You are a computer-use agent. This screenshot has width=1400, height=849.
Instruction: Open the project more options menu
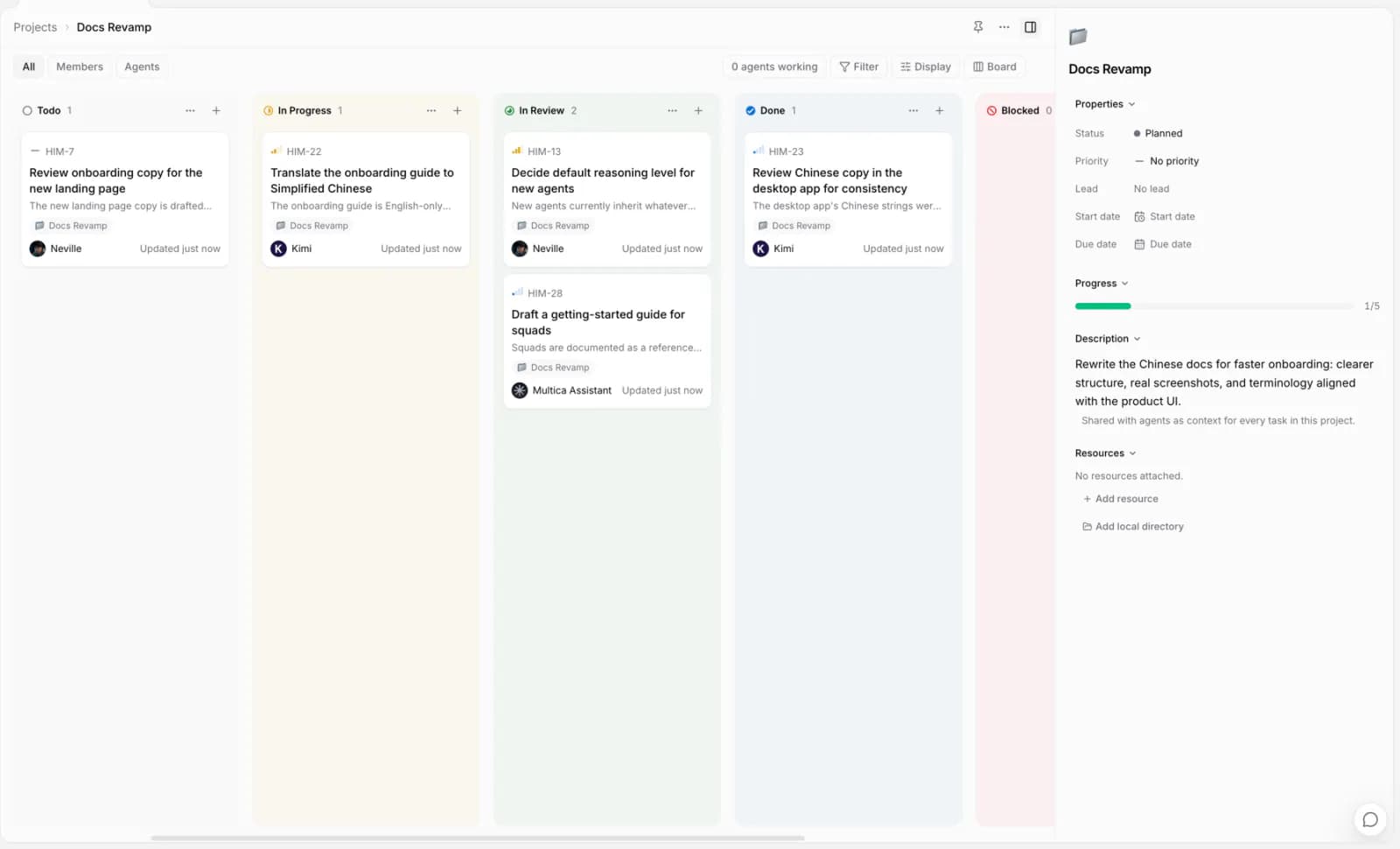[1004, 27]
